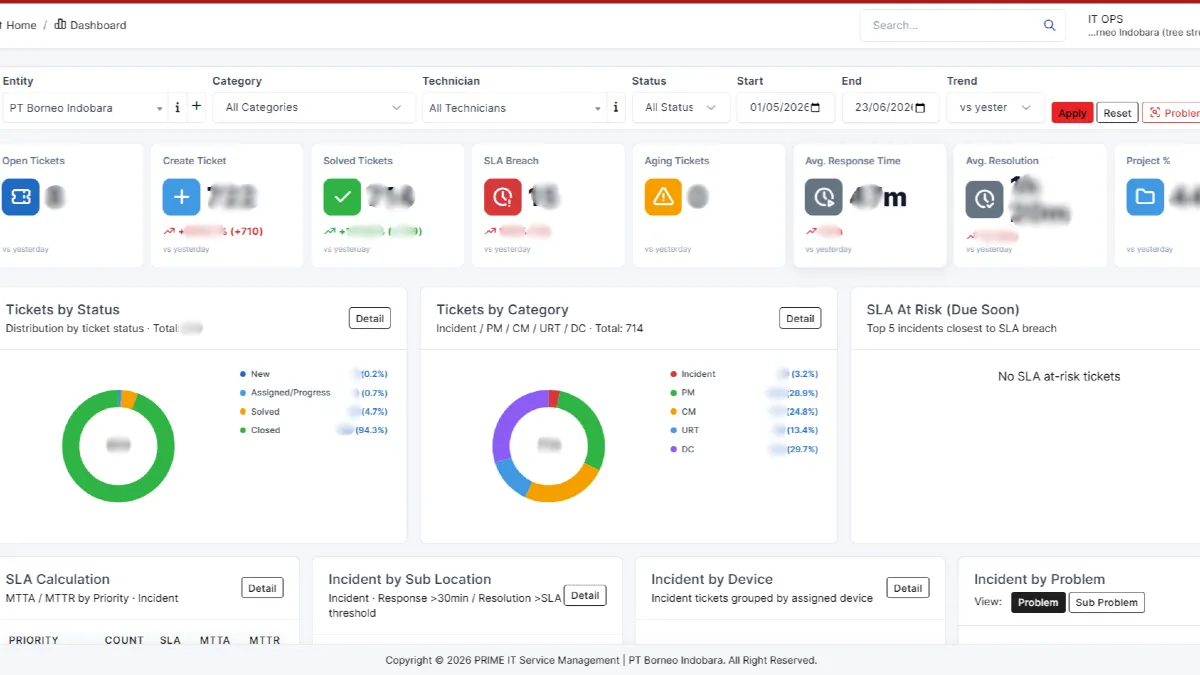Image resolution: width=1200 pixels, height=675 pixels.
Task: Toggle the Incident legend item
Action: (692, 374)
